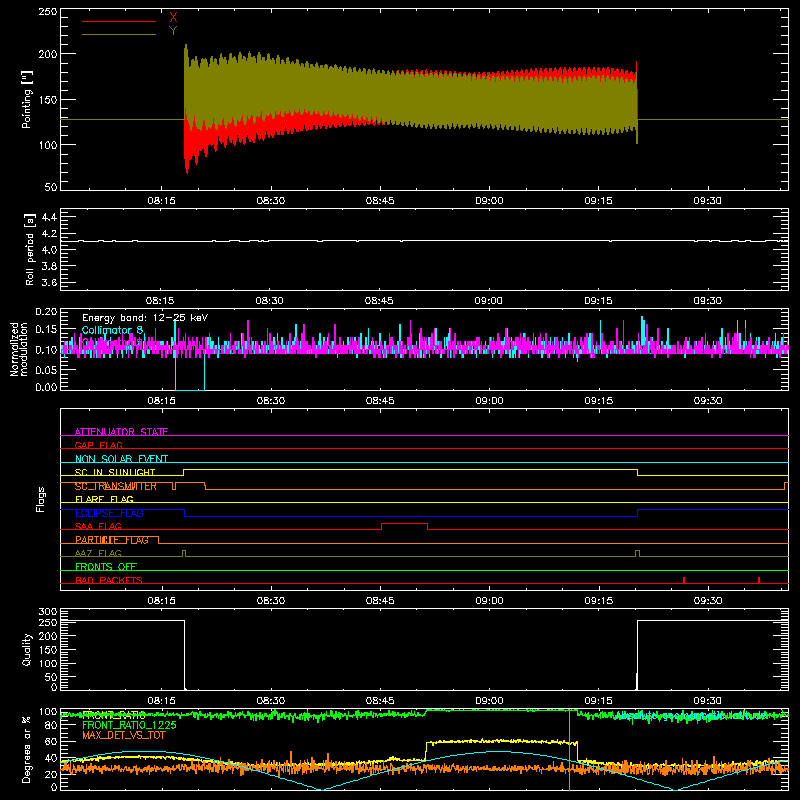Select the NON_SOLAR_EVENT flag label
Image resolution: width=800 pixels, height=800 pixels.
[x=121, y=459]
